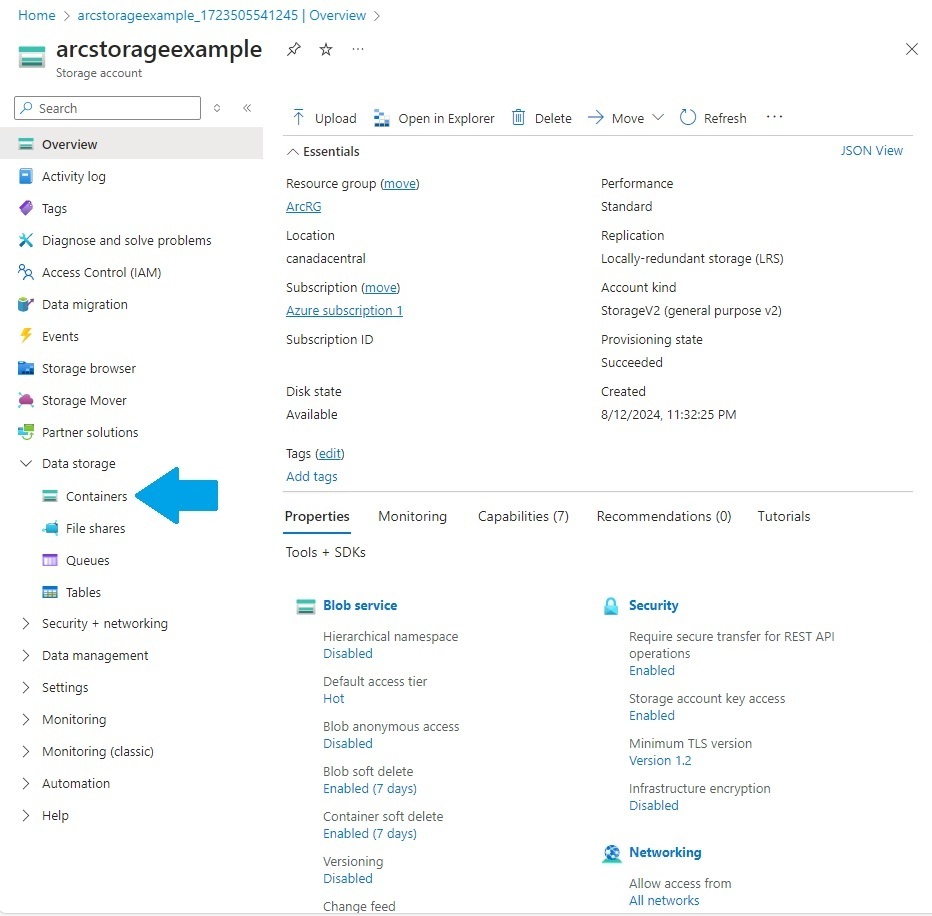Click Version 1.2 minimum TLS link
The width and height of the screenshot is (932, 916).
[x=660, y=760]
